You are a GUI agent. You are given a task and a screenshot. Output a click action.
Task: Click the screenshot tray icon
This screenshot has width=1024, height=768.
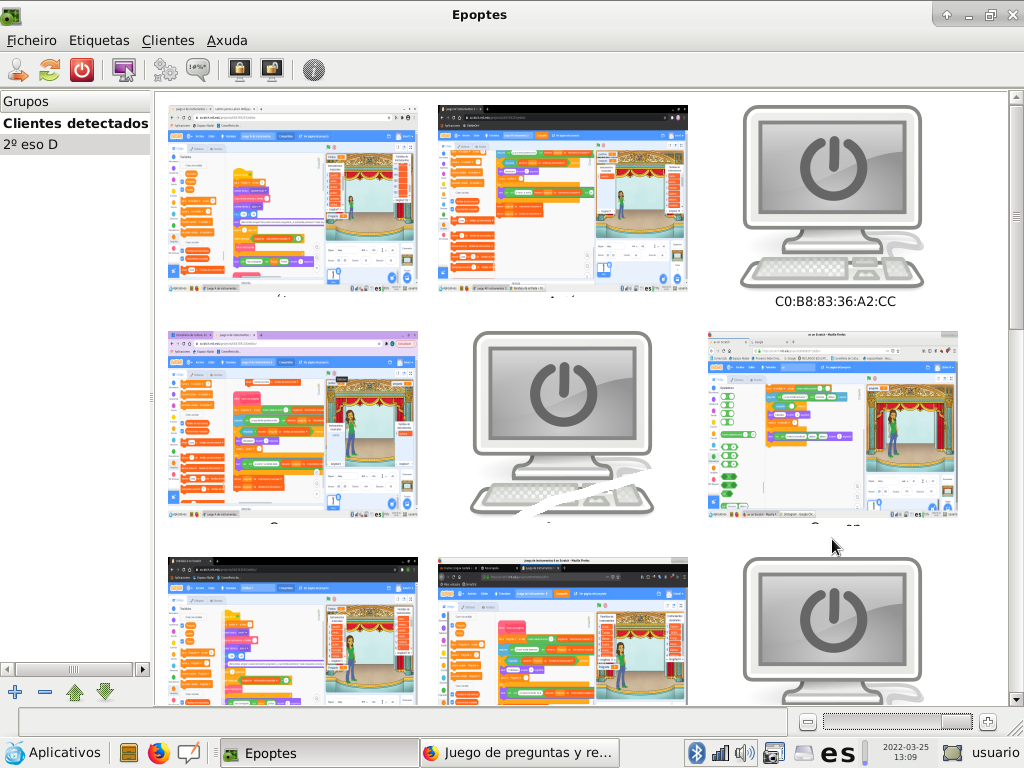[x=775, y=754]
